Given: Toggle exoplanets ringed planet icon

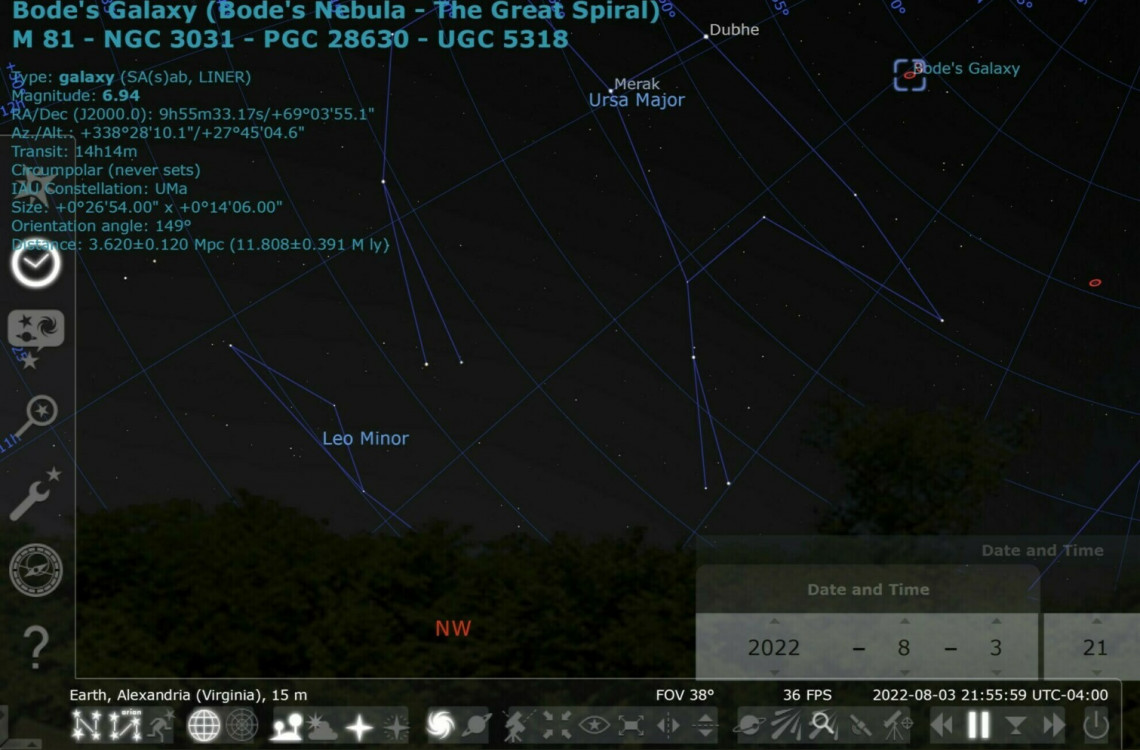Looking at the screenshot, I should click(x=749, y=725).
